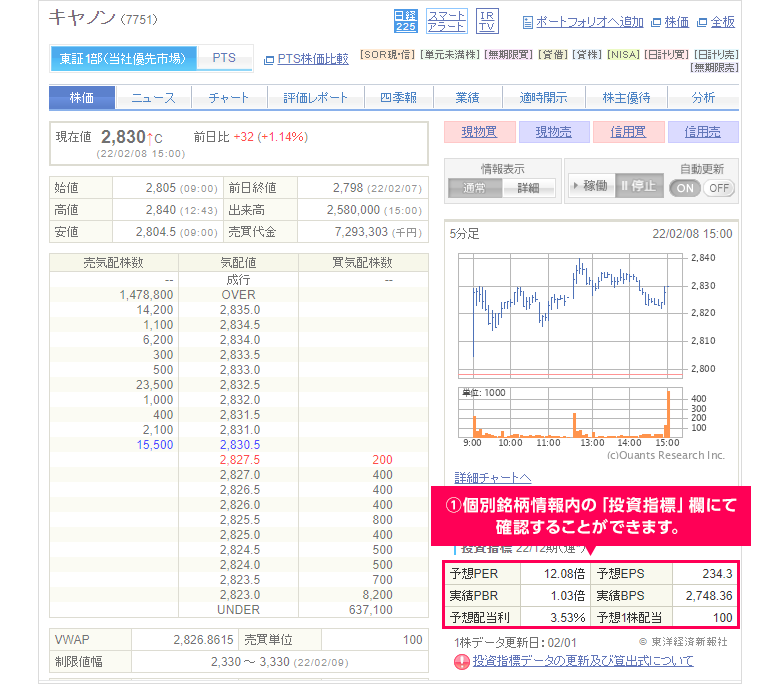The height and width of the screenshot is (684, 780).
Task: Switch to the 評価レポート tab
Action: pyautogui.click(x=315, y=98)
